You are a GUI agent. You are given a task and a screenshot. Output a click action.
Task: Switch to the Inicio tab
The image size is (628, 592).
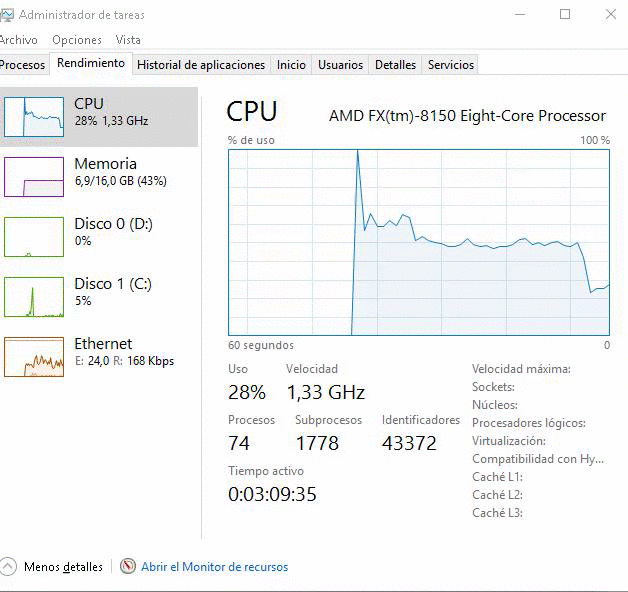291,65
